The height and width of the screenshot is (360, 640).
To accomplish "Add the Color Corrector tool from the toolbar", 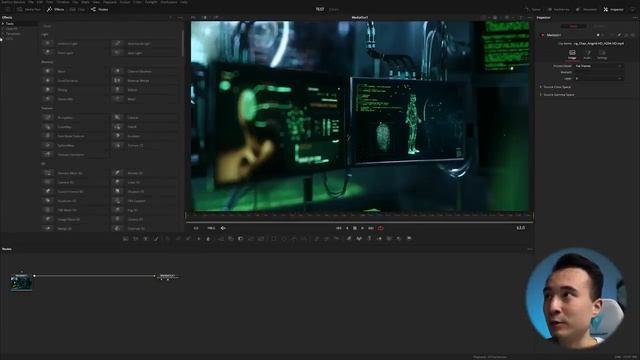I will coord(168,238).
